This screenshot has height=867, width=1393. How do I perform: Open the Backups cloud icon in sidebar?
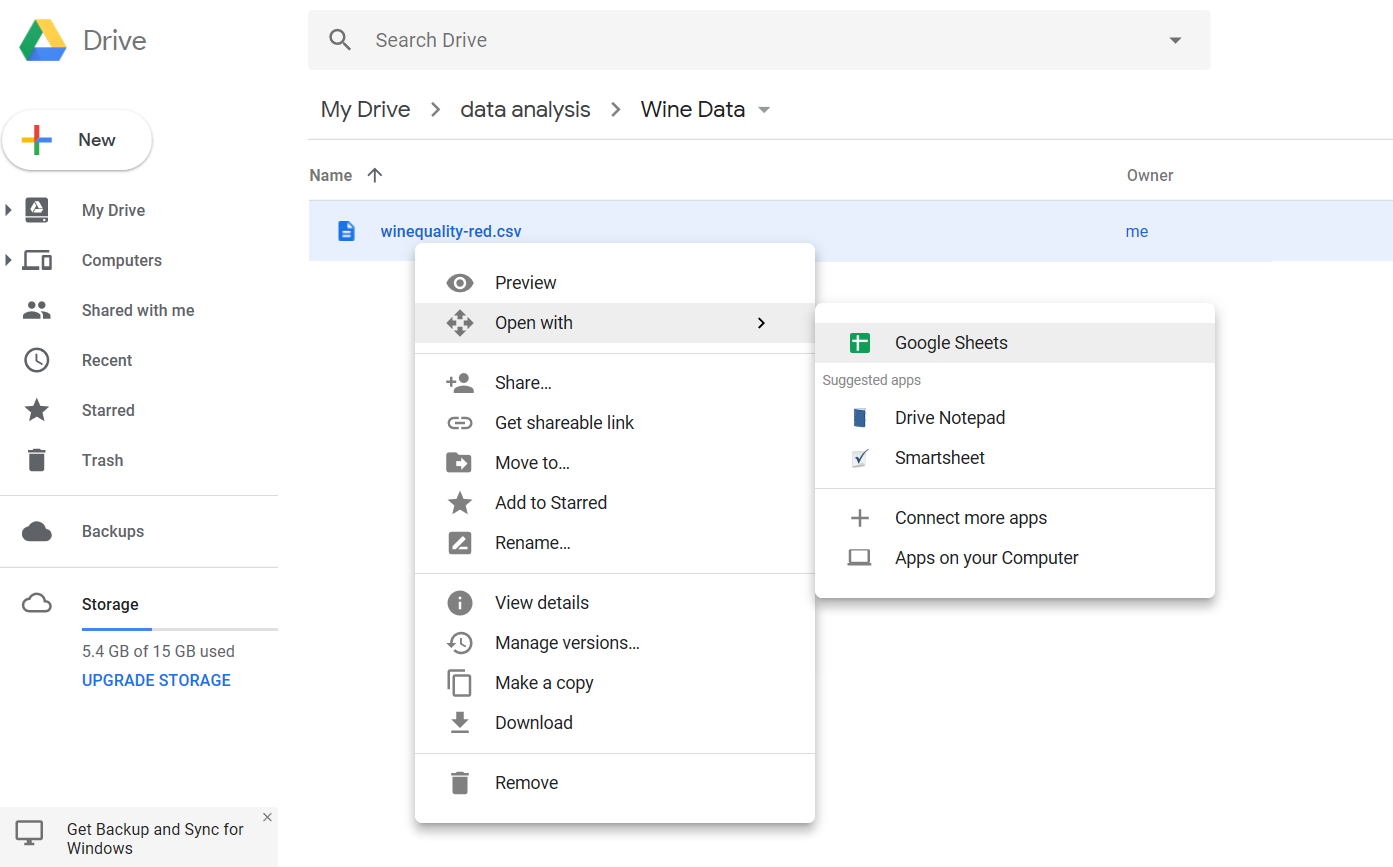[x=37, y=531]
